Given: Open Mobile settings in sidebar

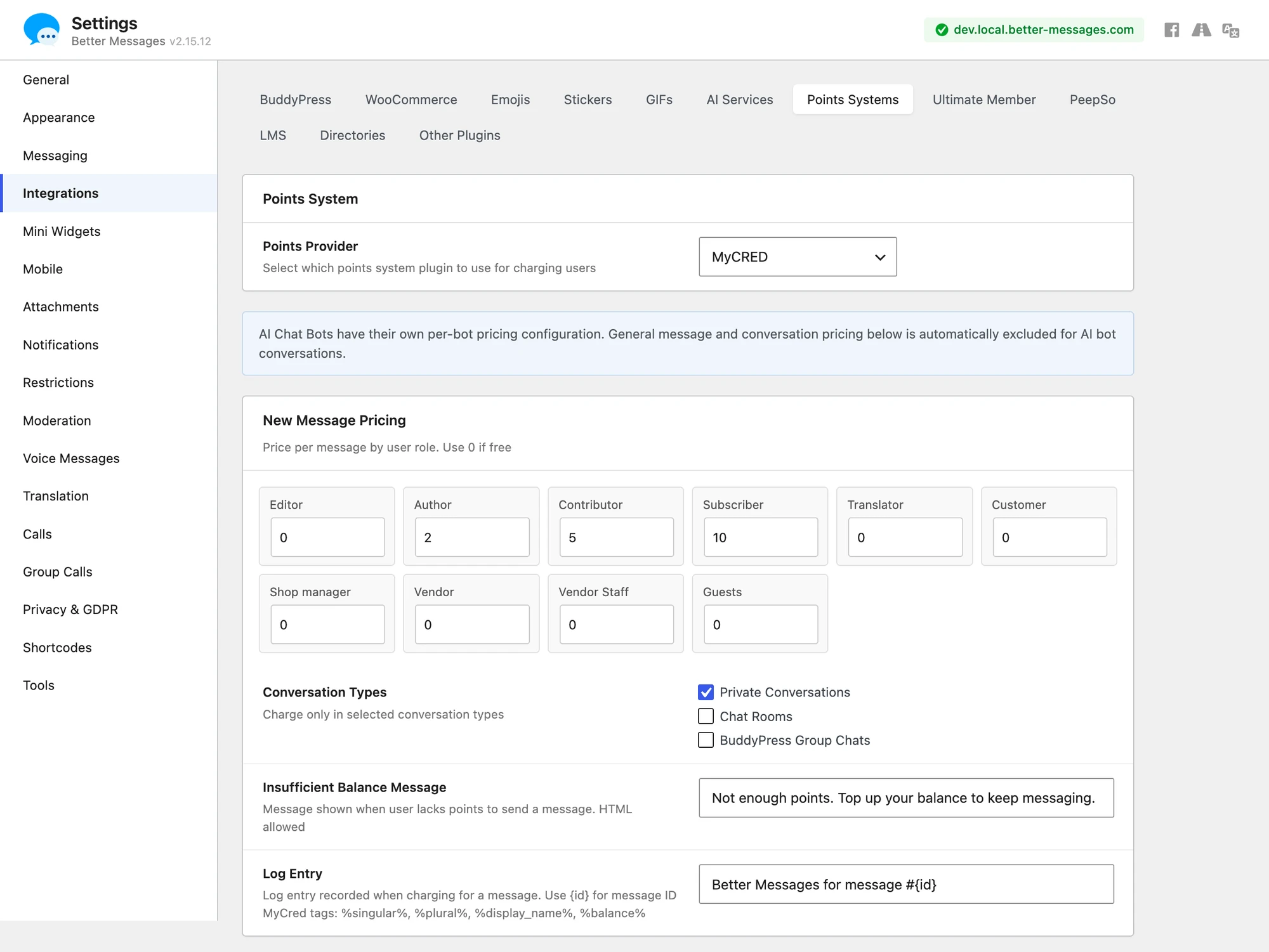Looking at the screenshot, I should pos(108,269).
